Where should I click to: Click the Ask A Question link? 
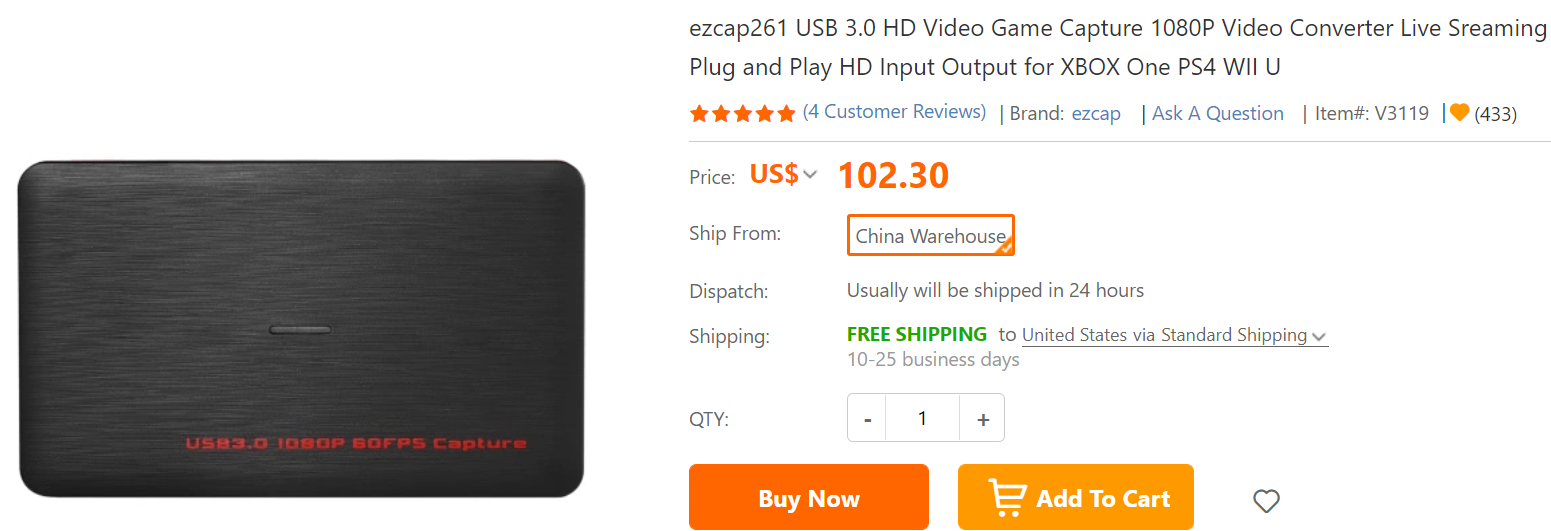(x=1218, y=113)
